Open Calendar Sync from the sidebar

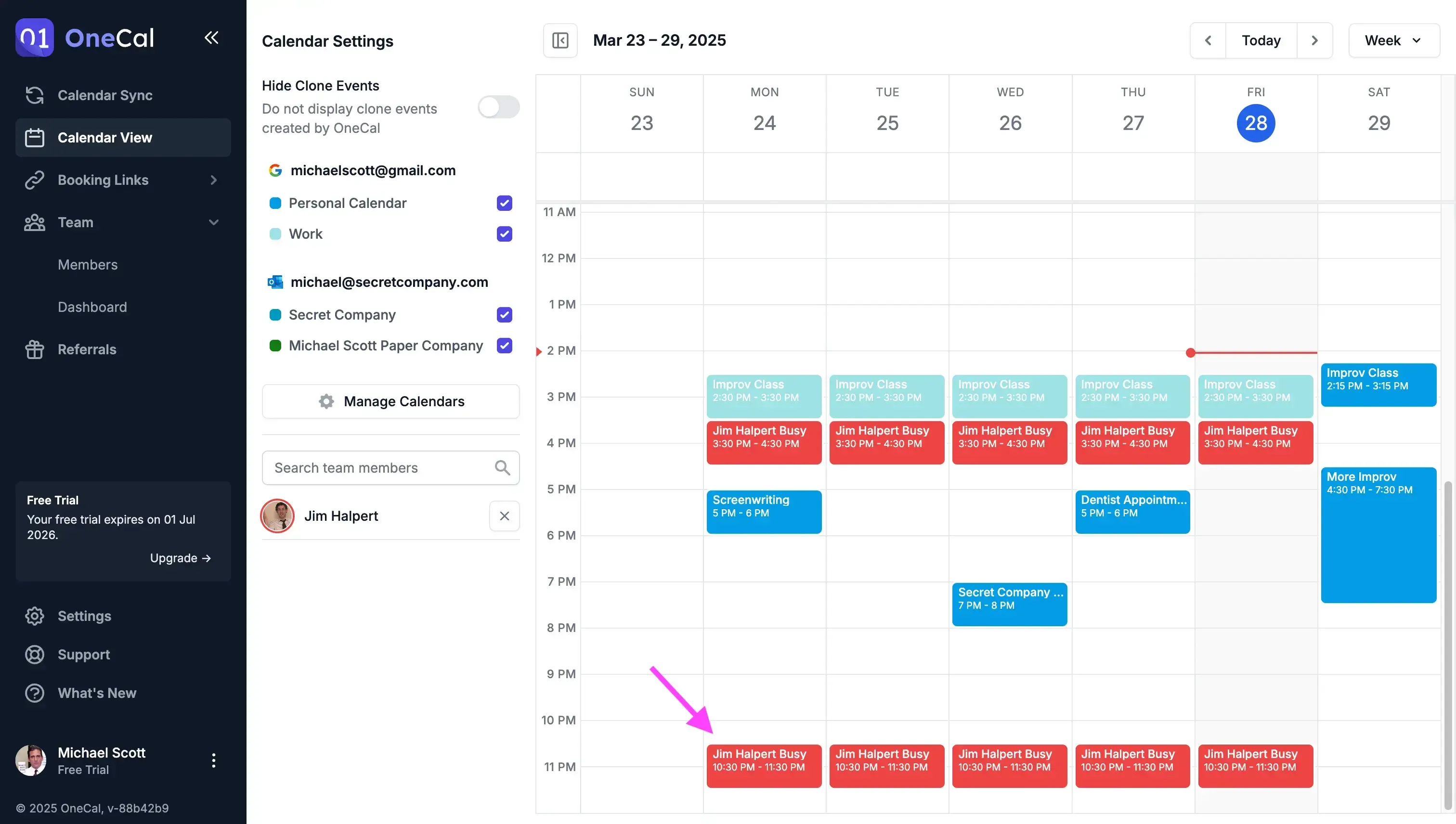105,95
